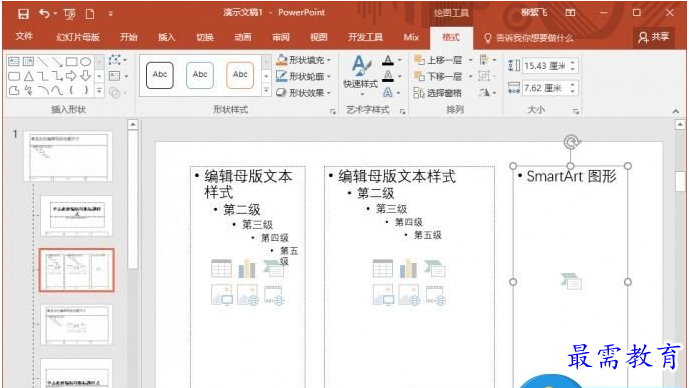Click the 下移一层 button
Viewport: 689px width, 388px height.
[439, 76]
